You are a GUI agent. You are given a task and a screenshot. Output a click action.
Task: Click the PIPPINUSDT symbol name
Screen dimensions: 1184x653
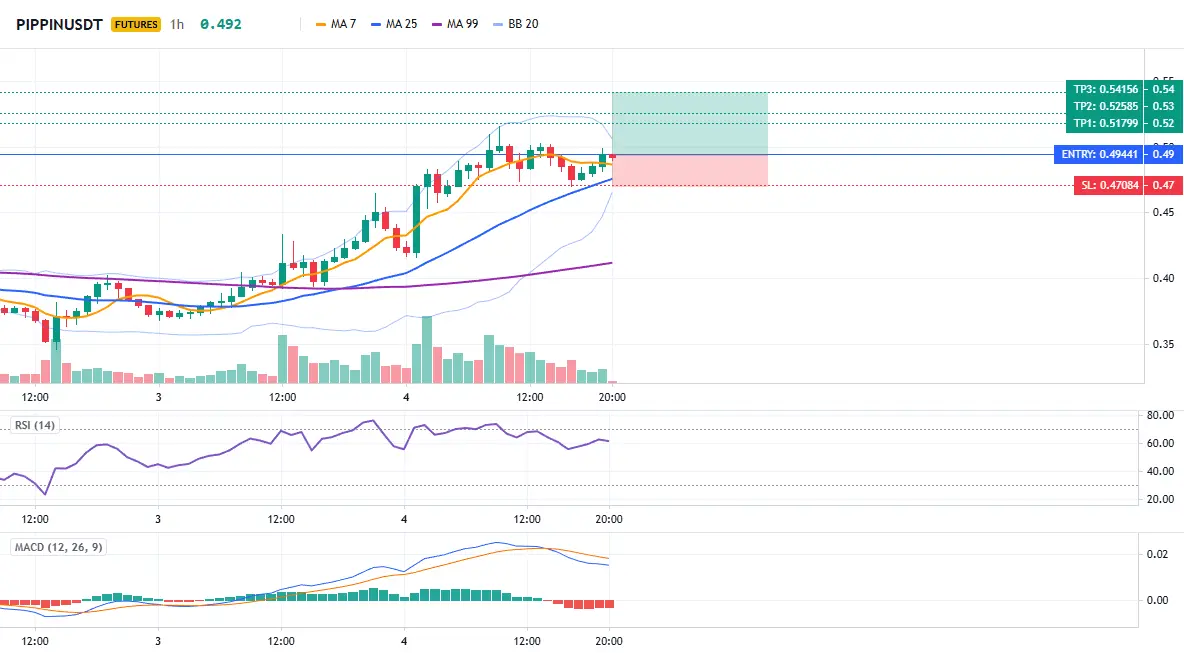click(x=59, y=24)
